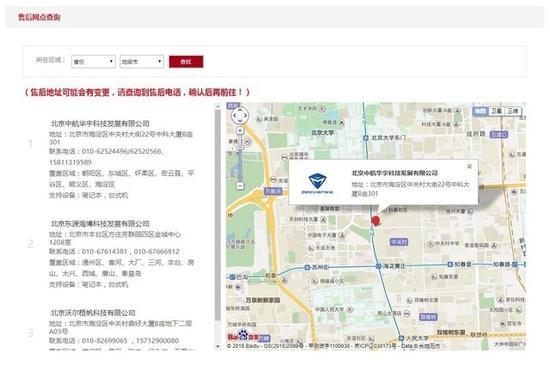This screenshot has height=365, width=550.
Task: Click the company logo in info popup
Action: pyautogui.click(x=317, y=183)
